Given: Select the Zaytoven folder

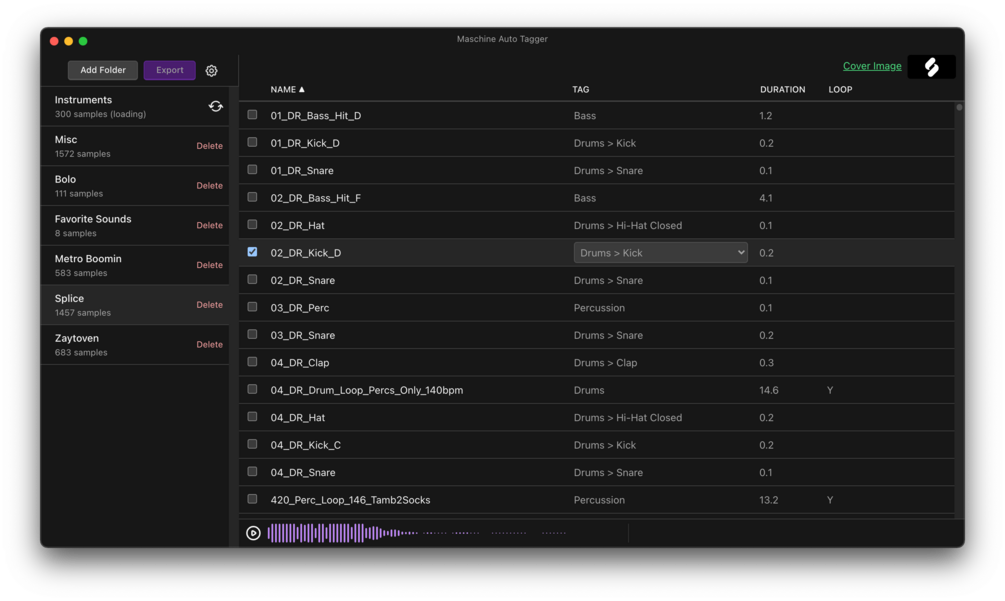Looking at the screenshot, I should [135, 345].
